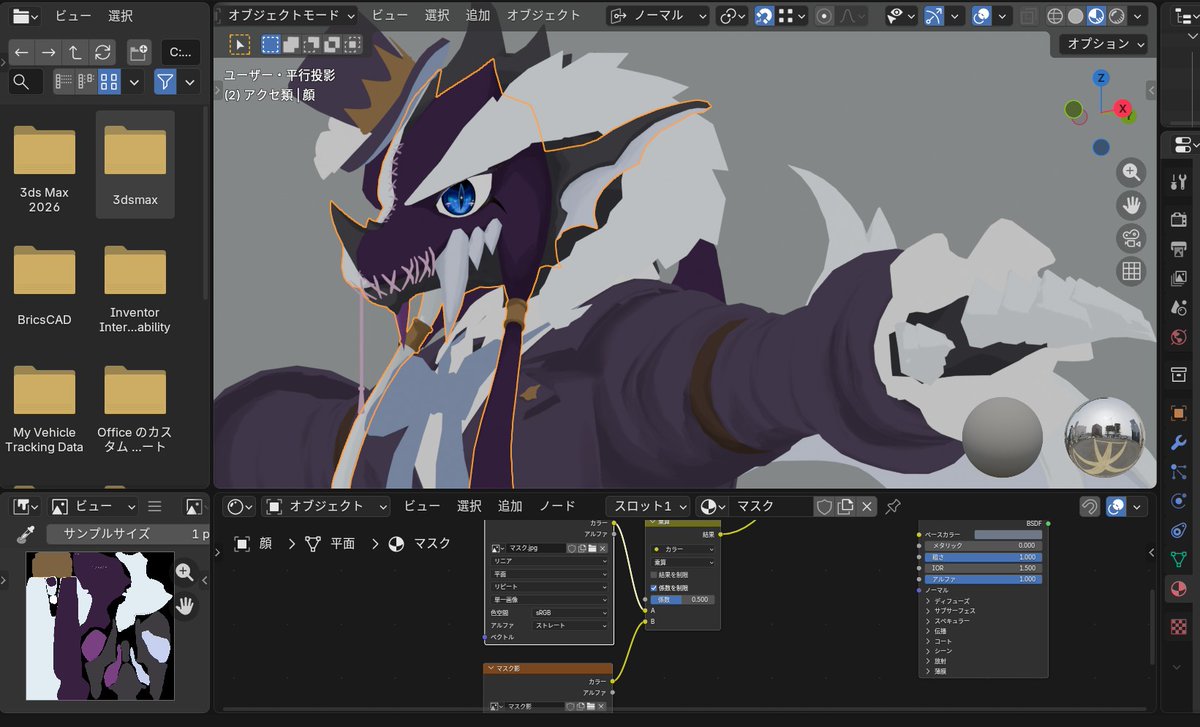This screenshot has height=727, width=1200.
Task: Go to parent directory in file browser
Action: tap(76, 52)
